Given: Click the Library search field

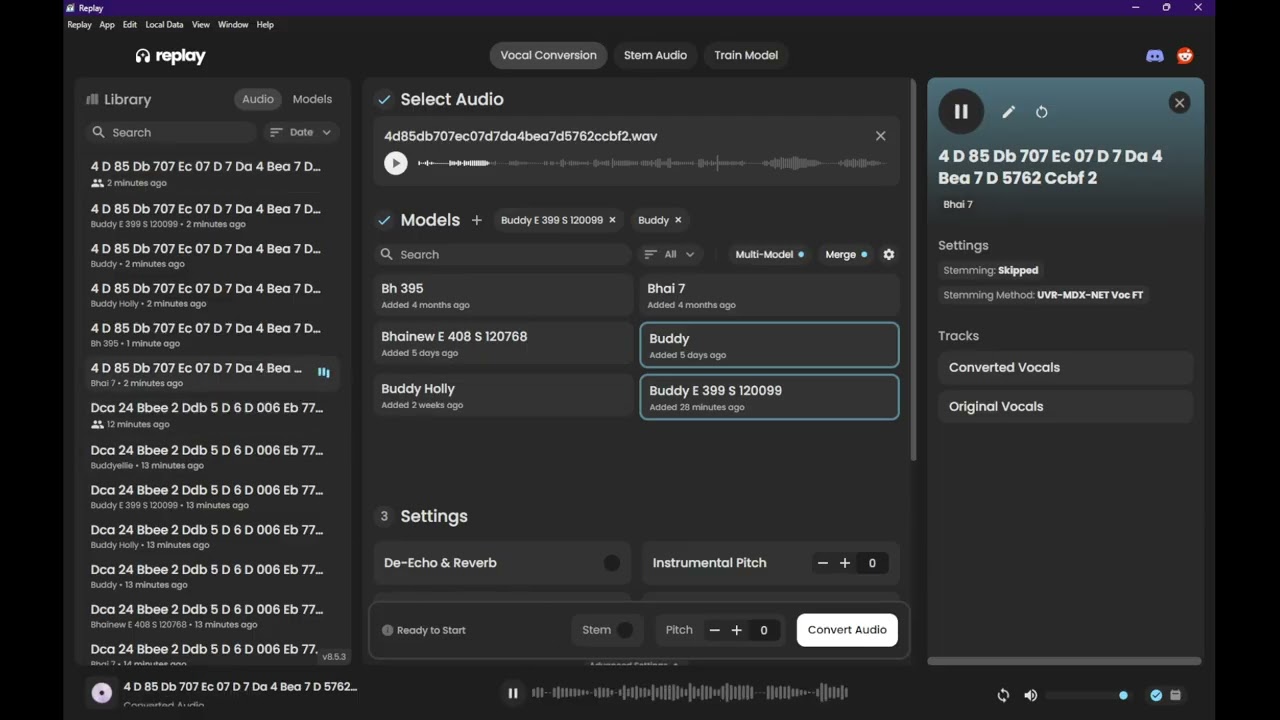Looking at the screenshot, I should coord(171,132).
